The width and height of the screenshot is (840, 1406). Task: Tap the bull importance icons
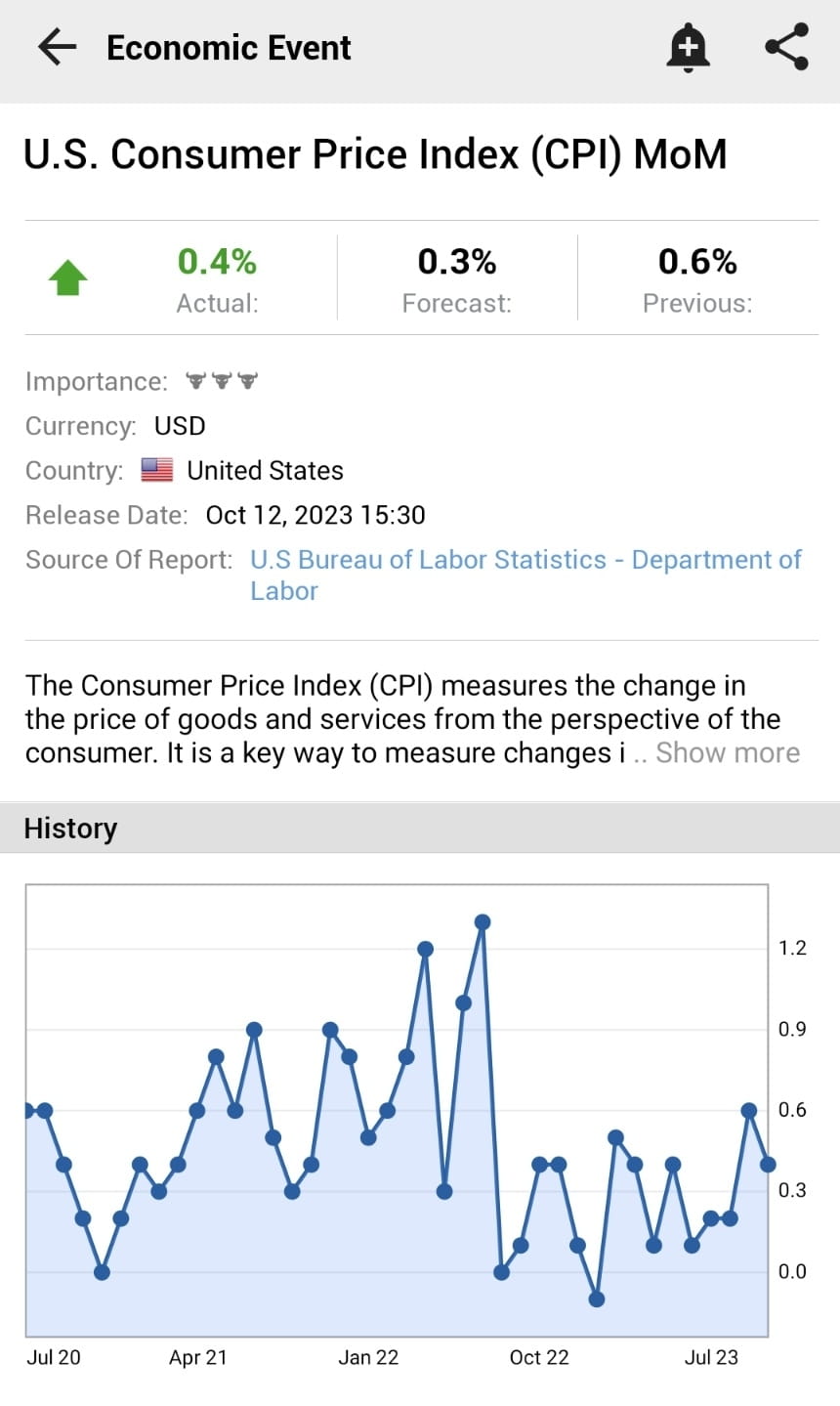point(222,381)
